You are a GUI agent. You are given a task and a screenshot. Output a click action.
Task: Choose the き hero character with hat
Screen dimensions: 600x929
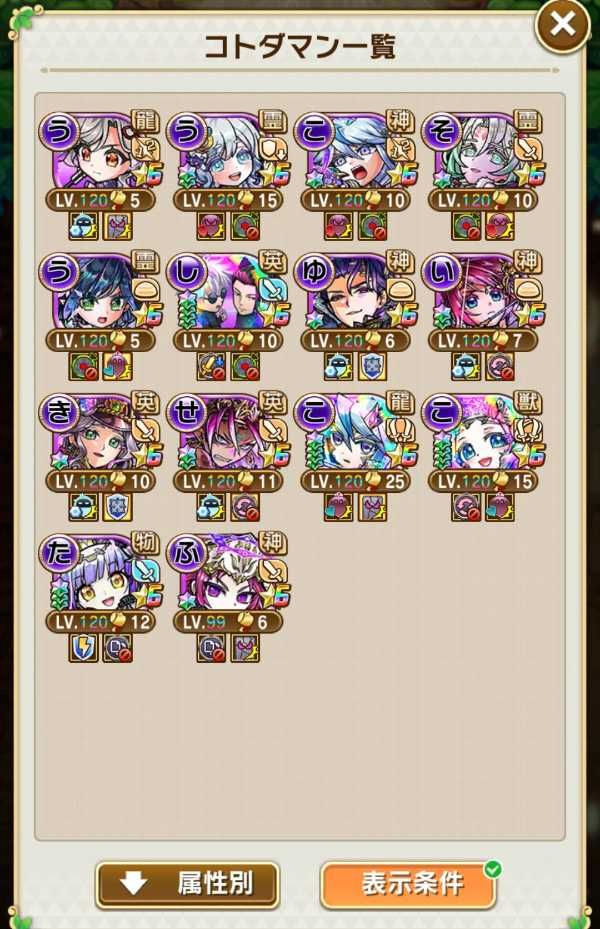pos(100,441)
